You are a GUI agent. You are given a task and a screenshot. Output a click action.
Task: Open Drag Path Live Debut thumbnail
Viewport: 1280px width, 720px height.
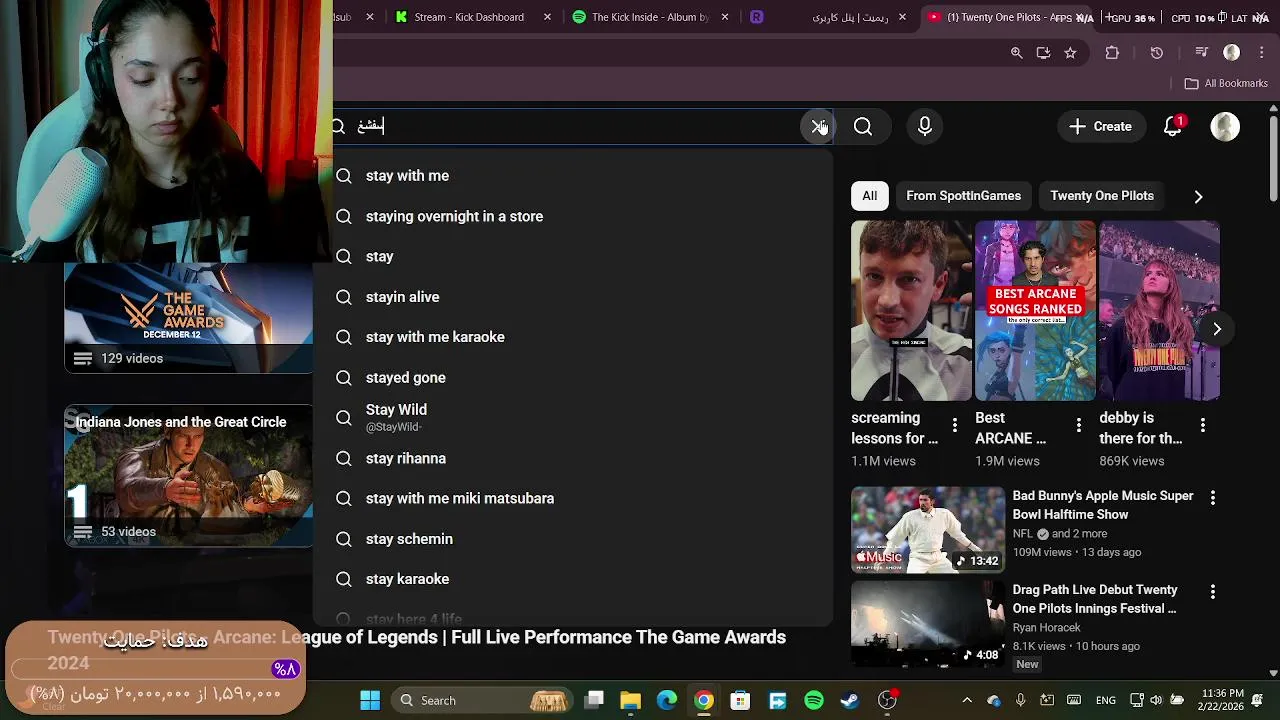928,624
